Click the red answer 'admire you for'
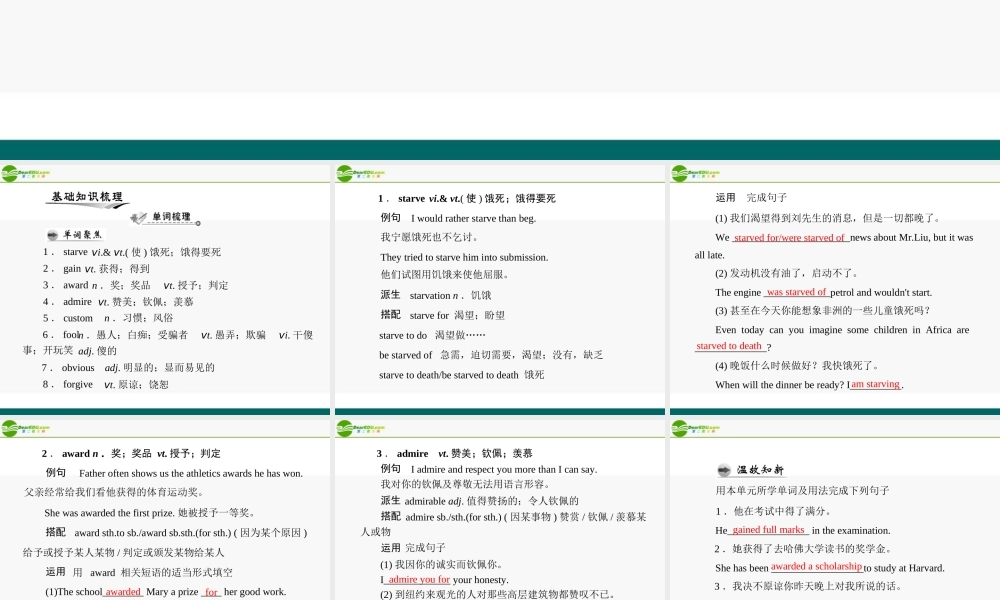1000x600 pixels. pos(418,580)
